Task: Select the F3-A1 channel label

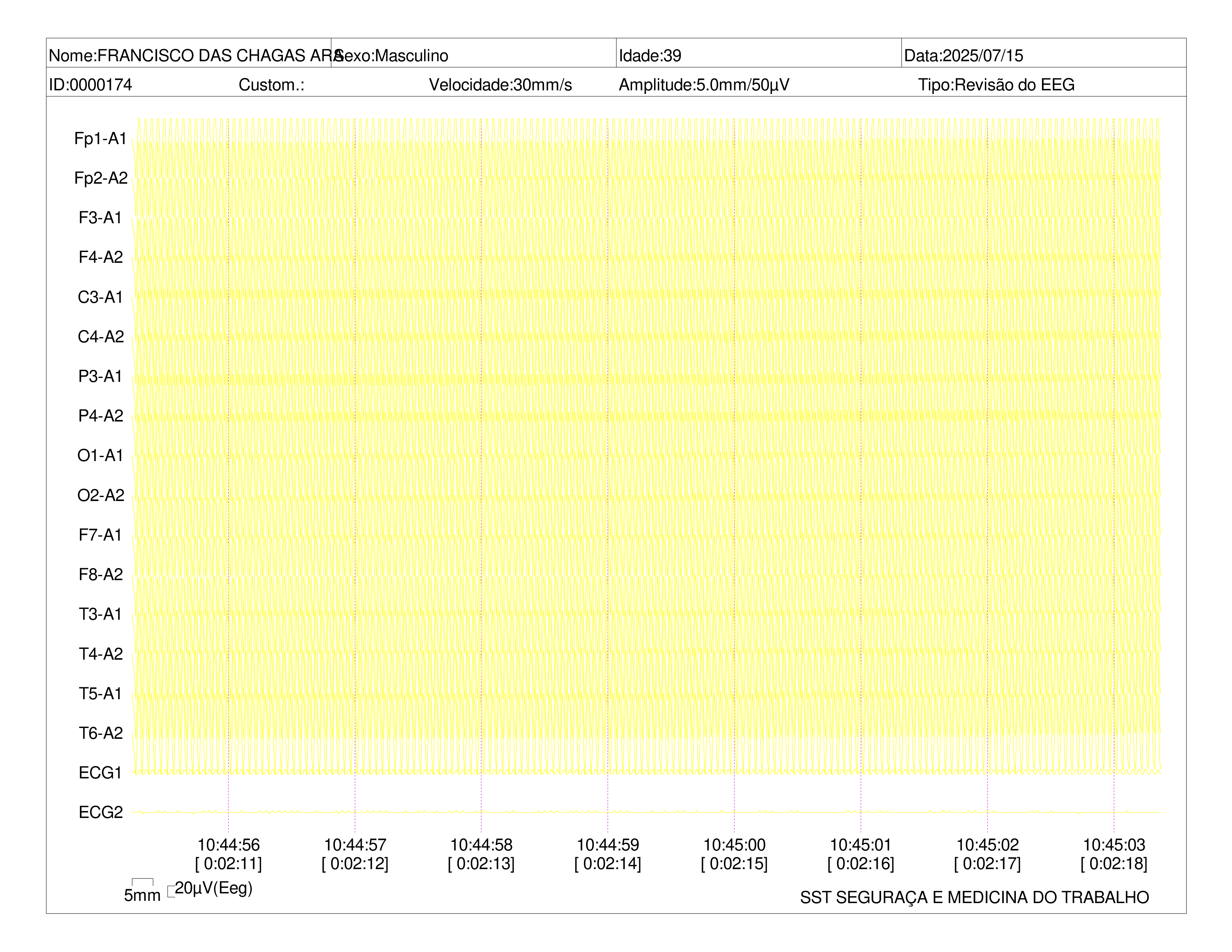Action: pyautogui.click(x=100, y=218)
